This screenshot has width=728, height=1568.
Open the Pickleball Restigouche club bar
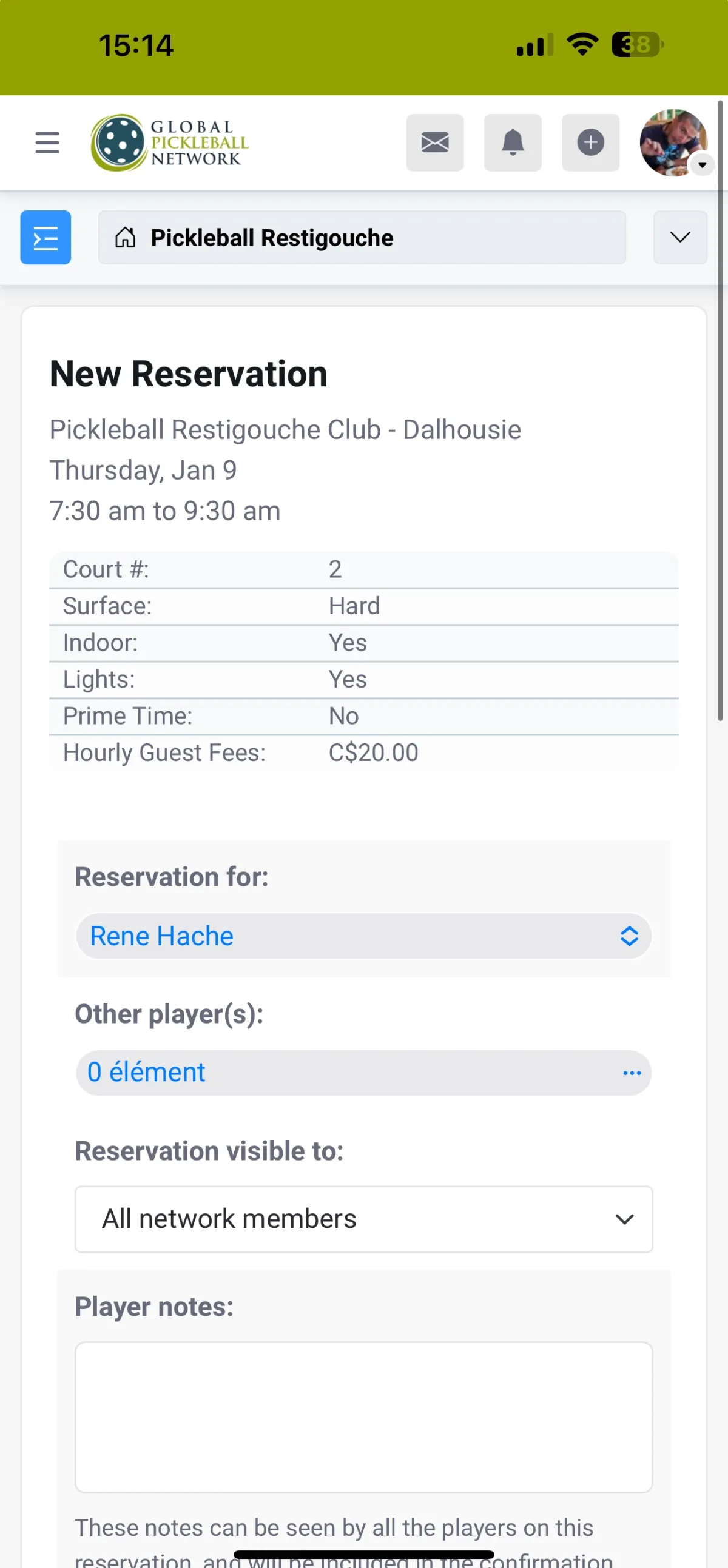tap(362, 238)
